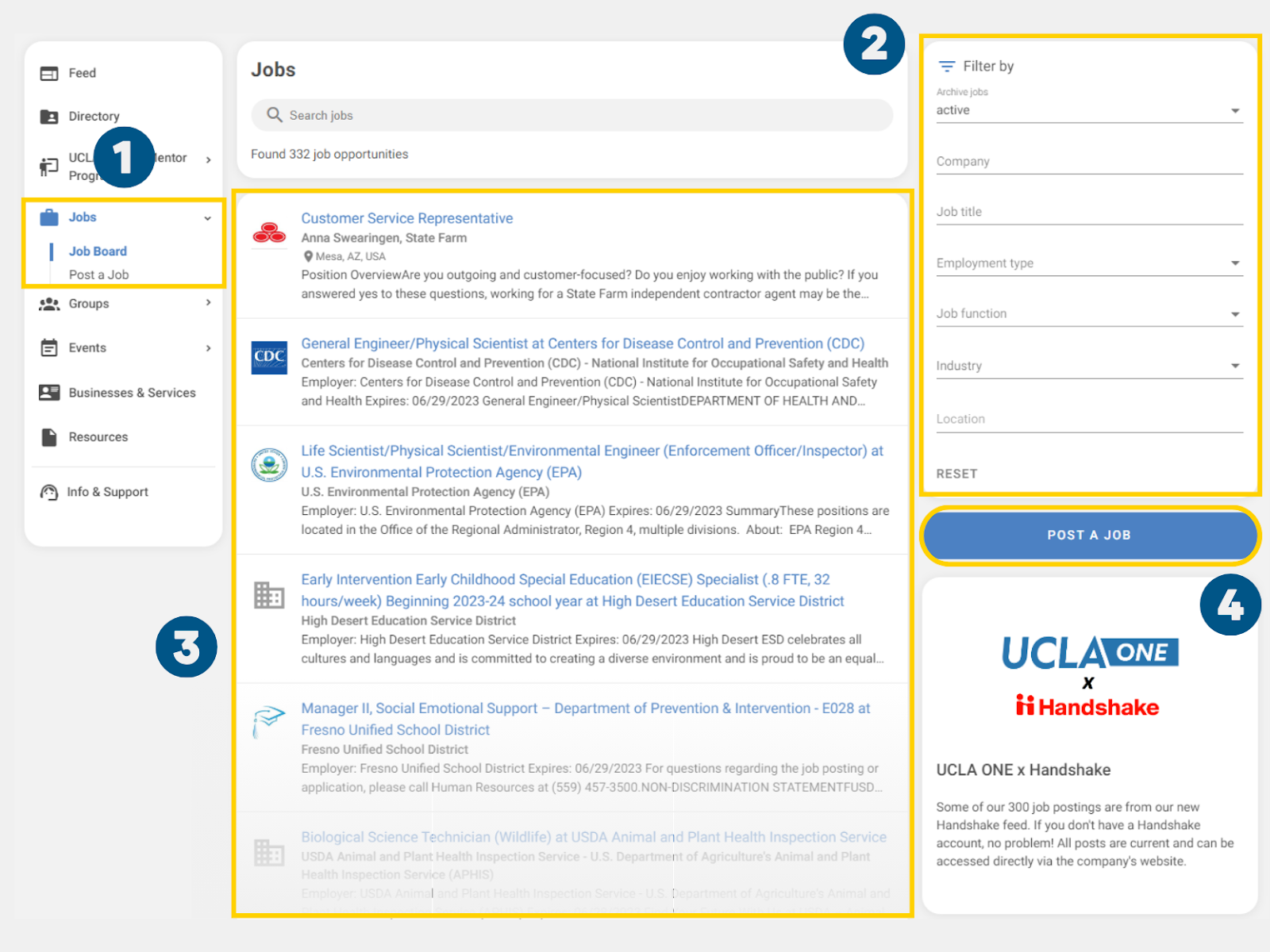Screen dimensions: 1270x952
Task: Open Job Board submenu item
Action: (x=98, y=251)
